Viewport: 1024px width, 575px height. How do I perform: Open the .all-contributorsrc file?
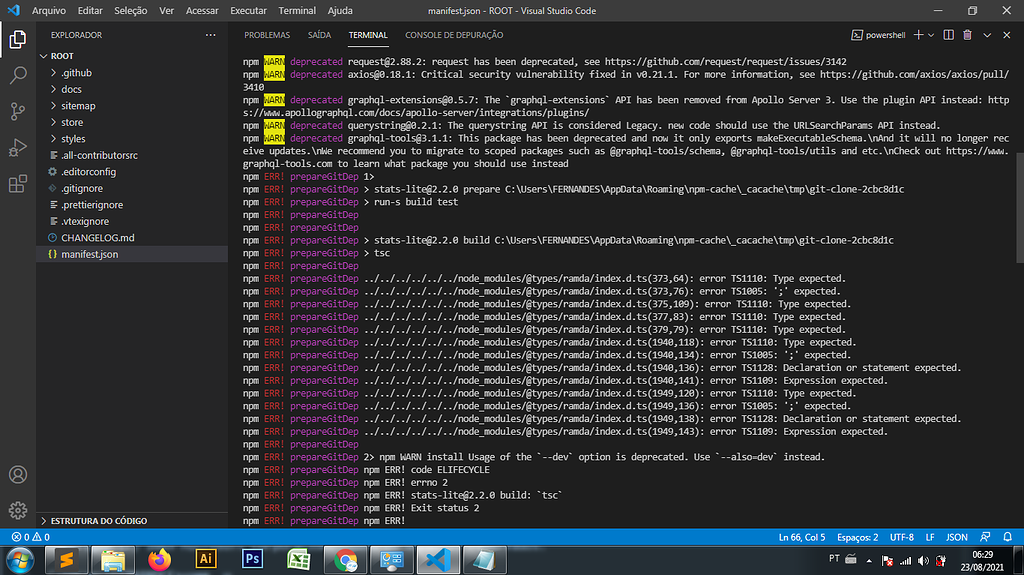point(132,156)
